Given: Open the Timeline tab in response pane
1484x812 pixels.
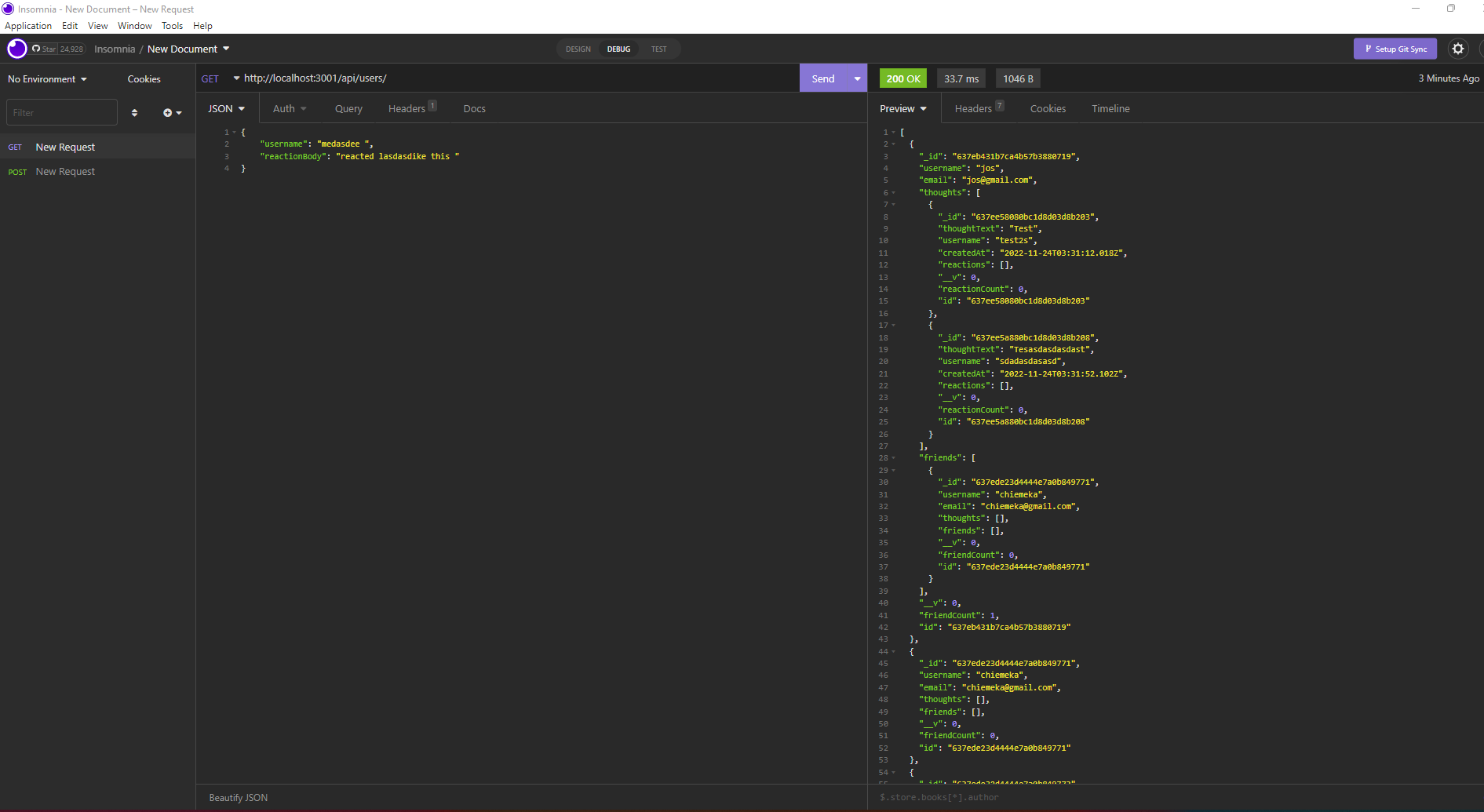Looking at the screenshot, I should (1110, 108).
